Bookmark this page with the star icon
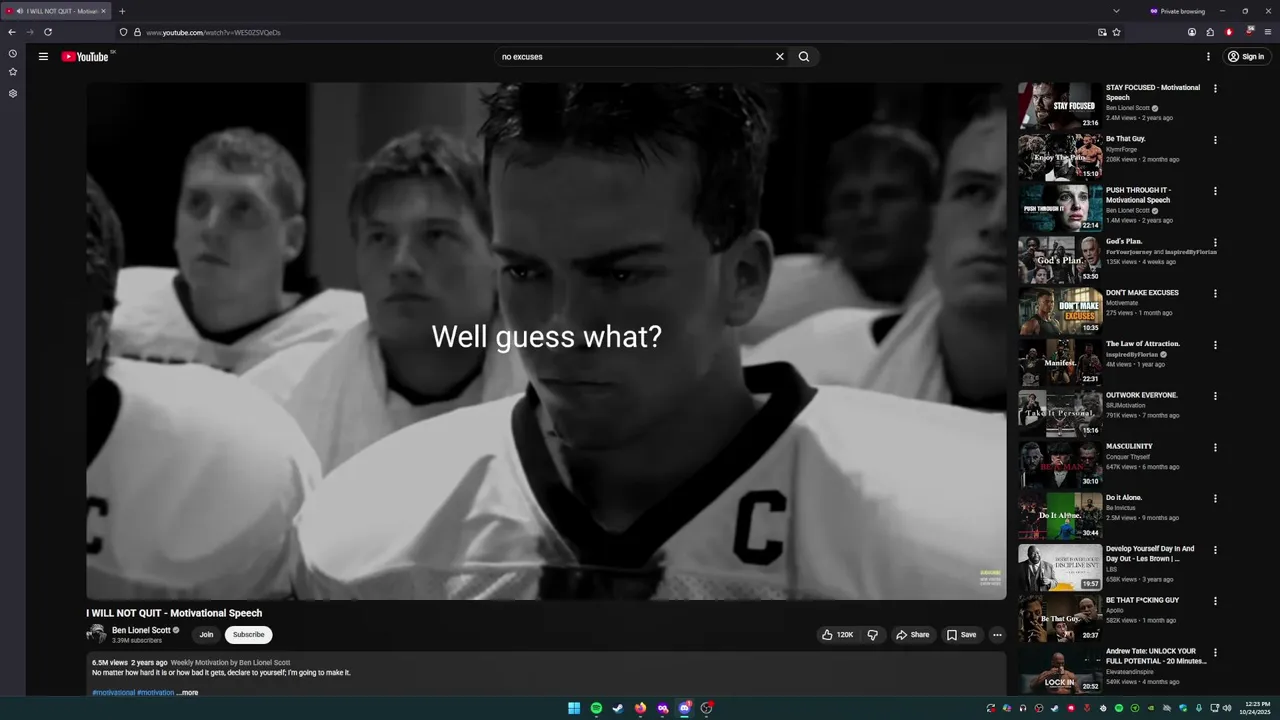The height and width of the screenshot is (720, 1280). pos(1117,32)
